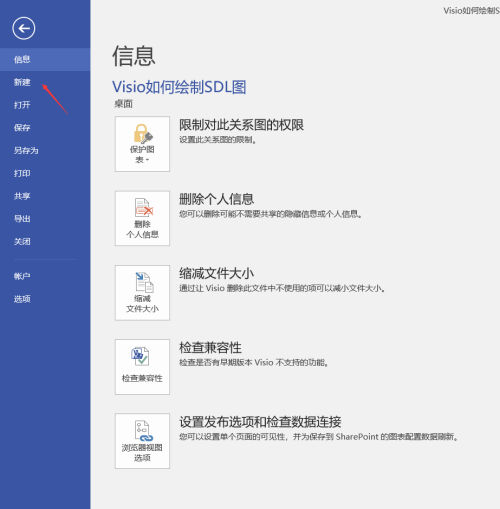500x509 pixels.
Task: Click the window title text at top right
Action: pos(471,11)
